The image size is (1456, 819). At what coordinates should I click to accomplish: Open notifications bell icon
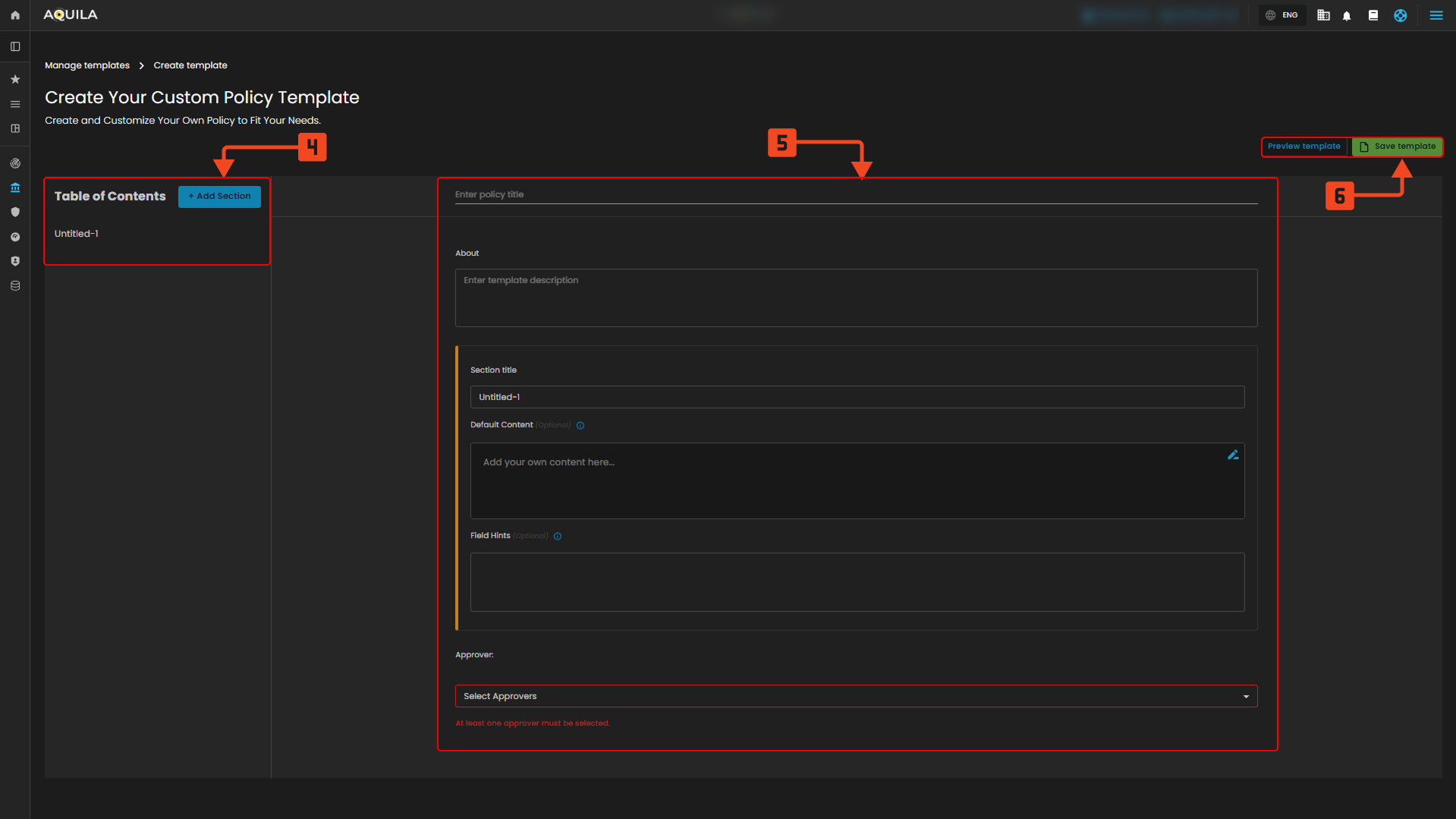coord(1347,15)
